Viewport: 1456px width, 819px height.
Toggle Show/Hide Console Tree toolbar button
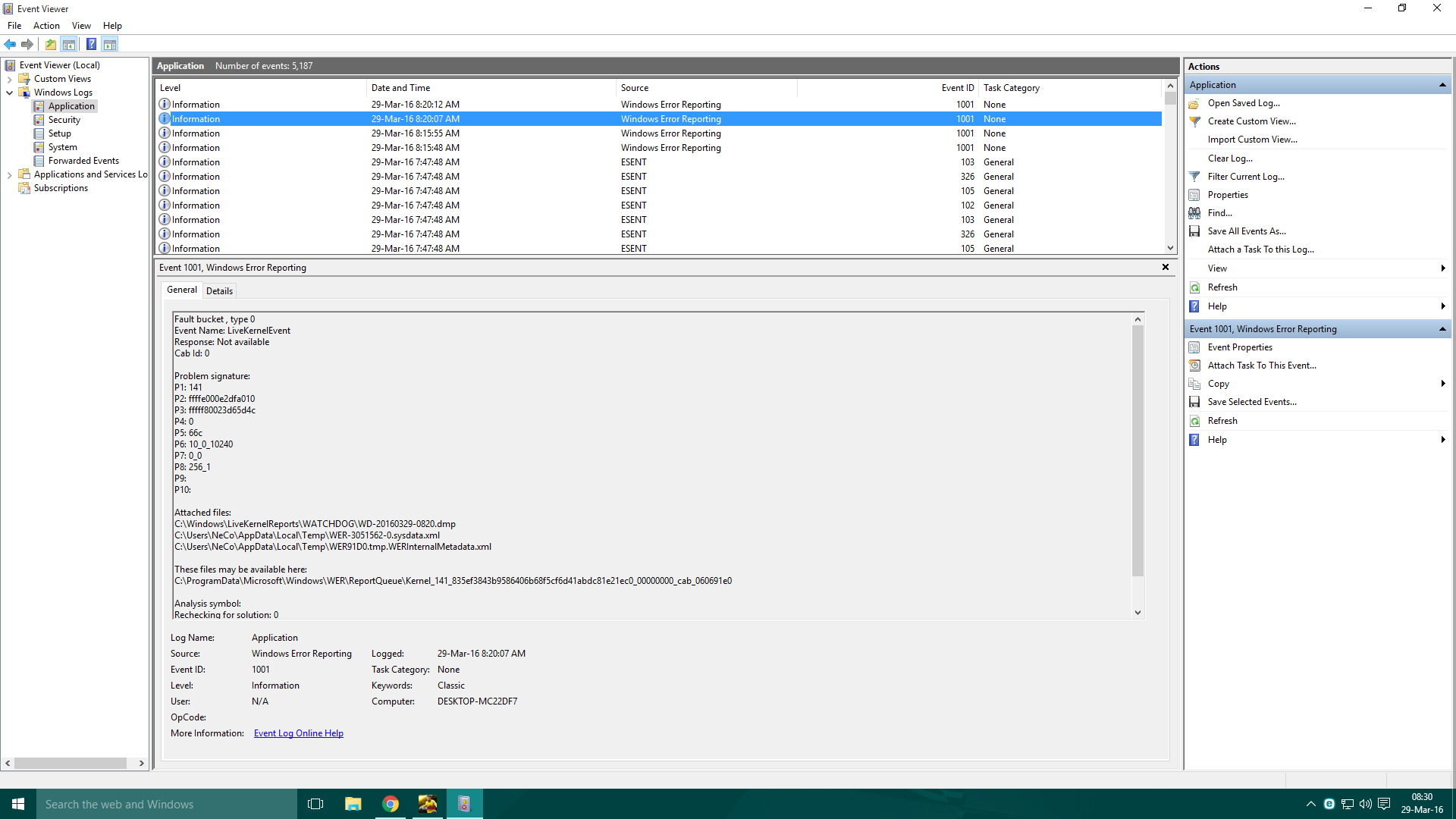(x=69, y=44)
